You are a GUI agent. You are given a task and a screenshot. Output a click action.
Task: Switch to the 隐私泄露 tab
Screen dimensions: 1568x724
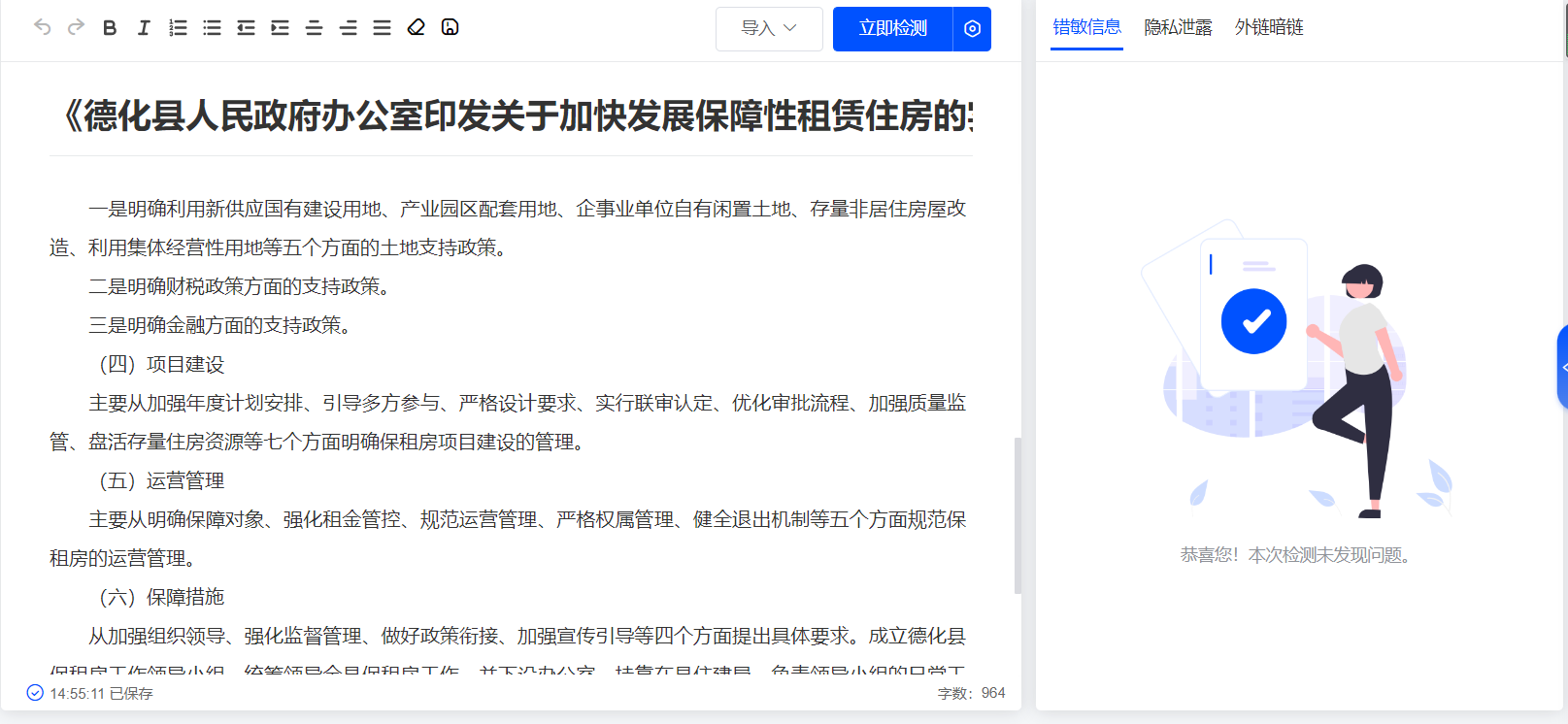point(1178,27)
